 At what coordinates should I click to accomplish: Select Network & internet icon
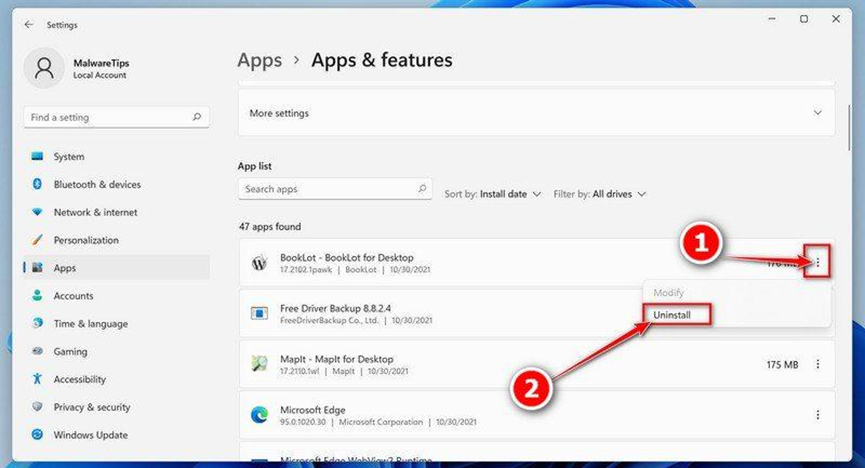coord(37,212)
